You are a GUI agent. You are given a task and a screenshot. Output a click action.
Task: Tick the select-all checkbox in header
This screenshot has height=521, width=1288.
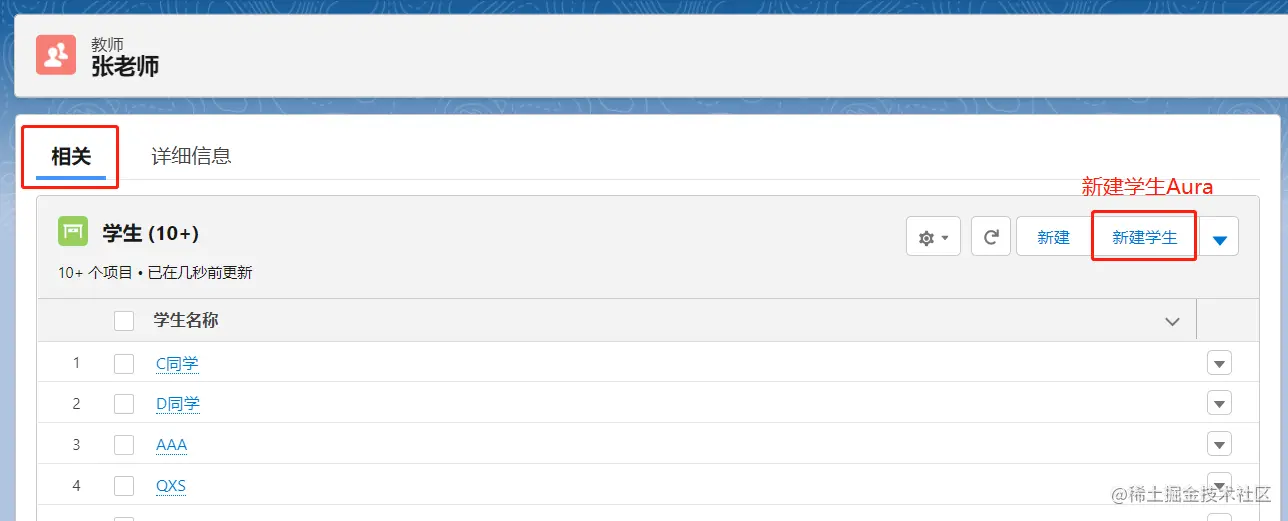tap(124, 321)
